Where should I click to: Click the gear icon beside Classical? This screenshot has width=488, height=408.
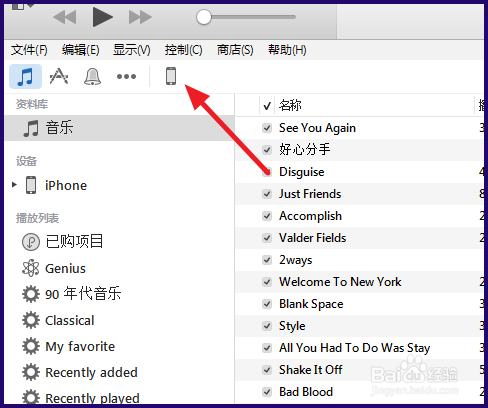(31, 320)
